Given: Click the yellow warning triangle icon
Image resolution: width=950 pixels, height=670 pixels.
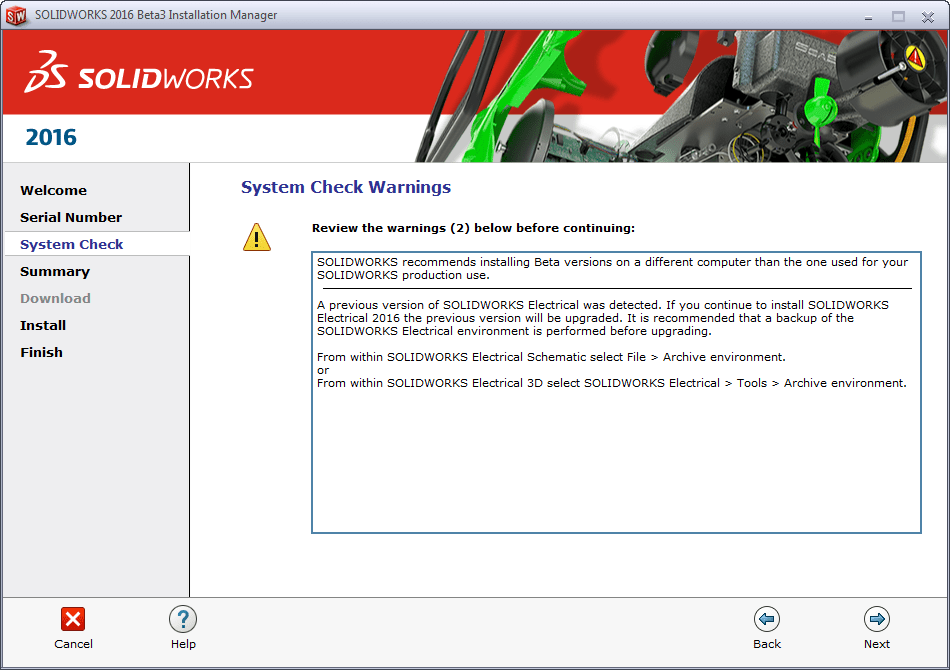Looking at the screenshot, I should tap(257, 238).
